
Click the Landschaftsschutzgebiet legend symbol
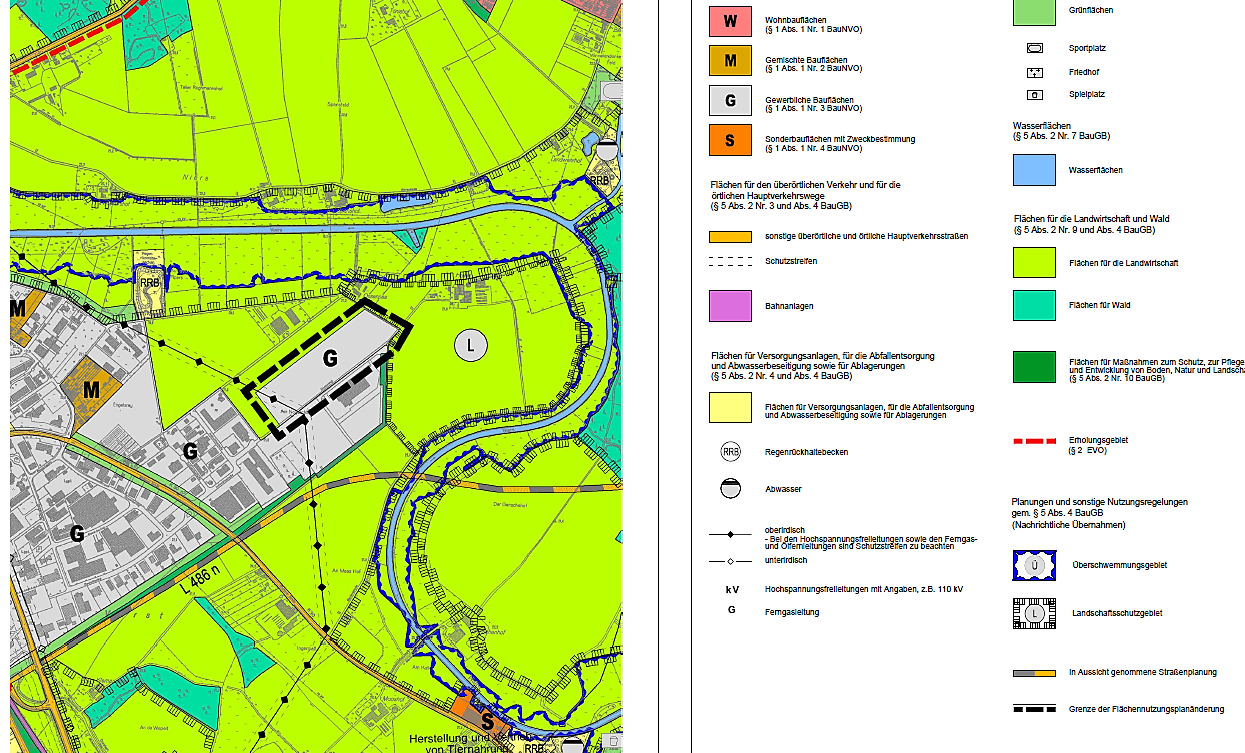pos(1034,613)
